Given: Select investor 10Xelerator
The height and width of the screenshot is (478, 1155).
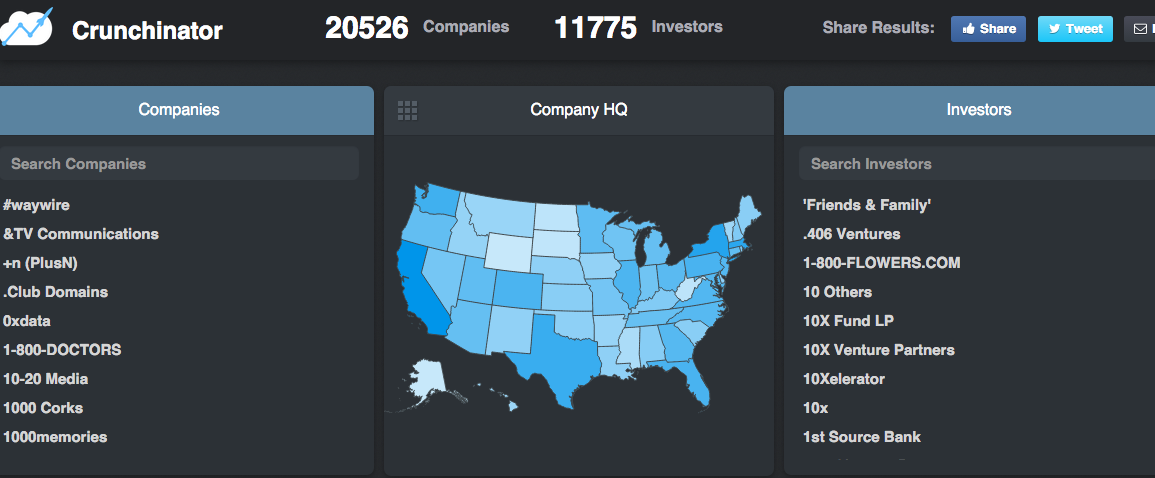Looking at the screenshot, I should (844, 379).
